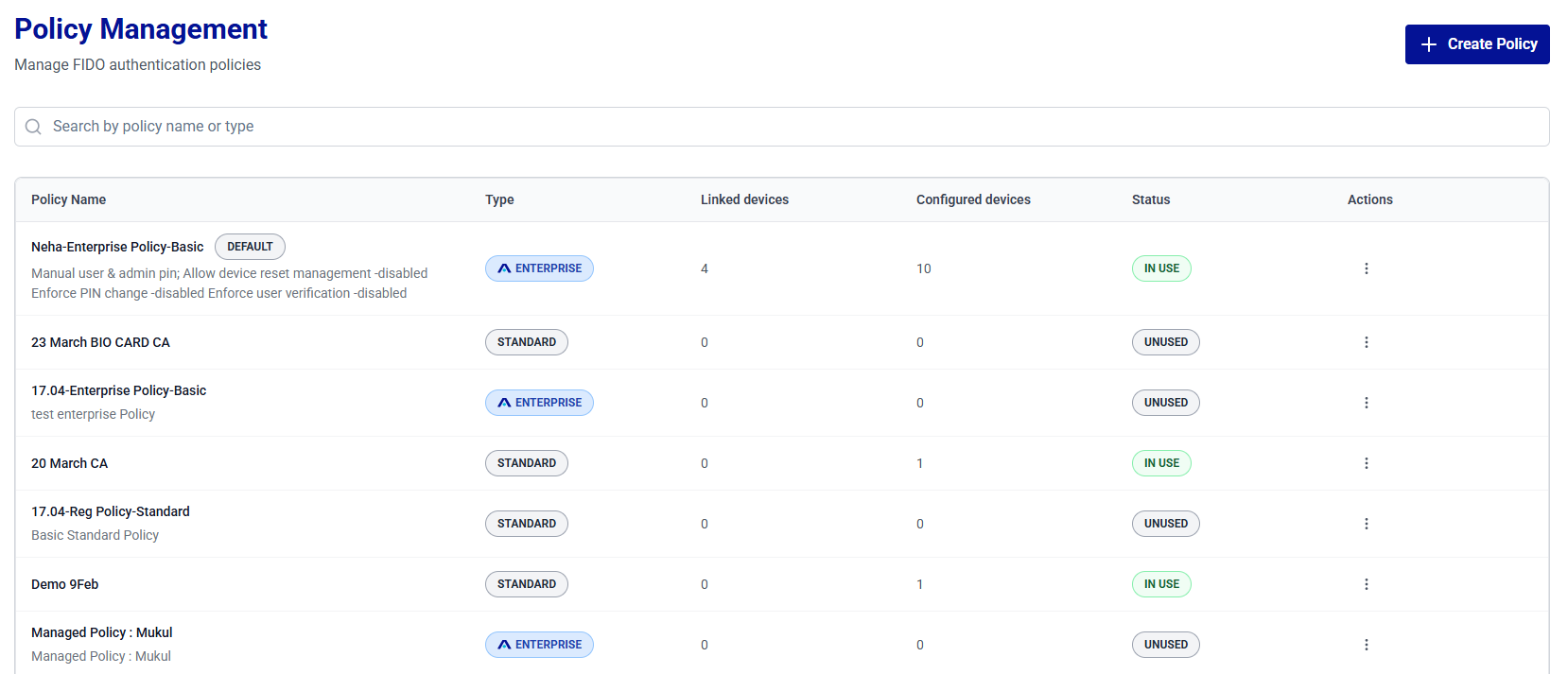Select the Managed Policy : Mukul policy name

tap(102, 632)
